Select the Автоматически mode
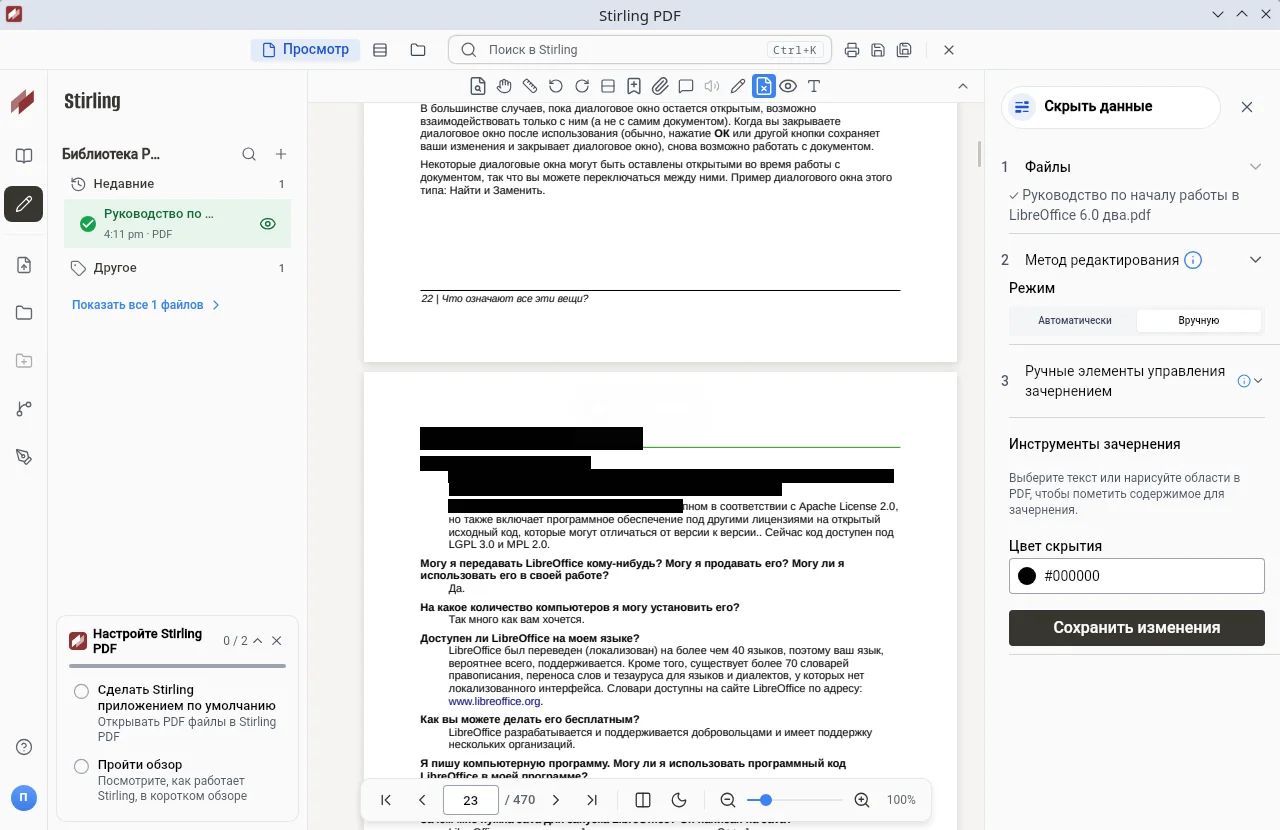The width and height of the screenshot is (1280, 830). [x=1075, y=321]
